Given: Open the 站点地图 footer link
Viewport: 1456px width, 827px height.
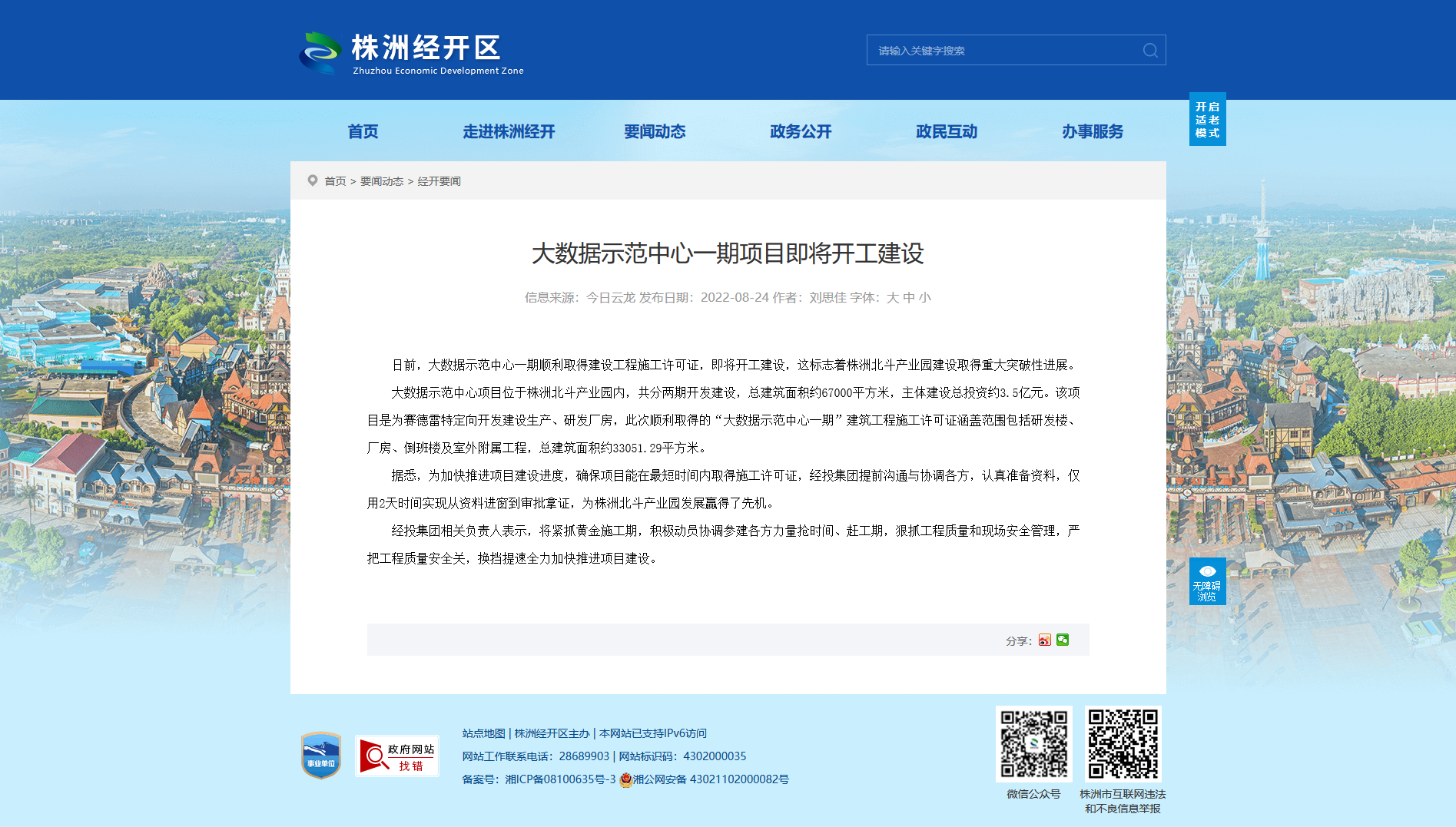Looking at the screenshot, I should [484, 733].
